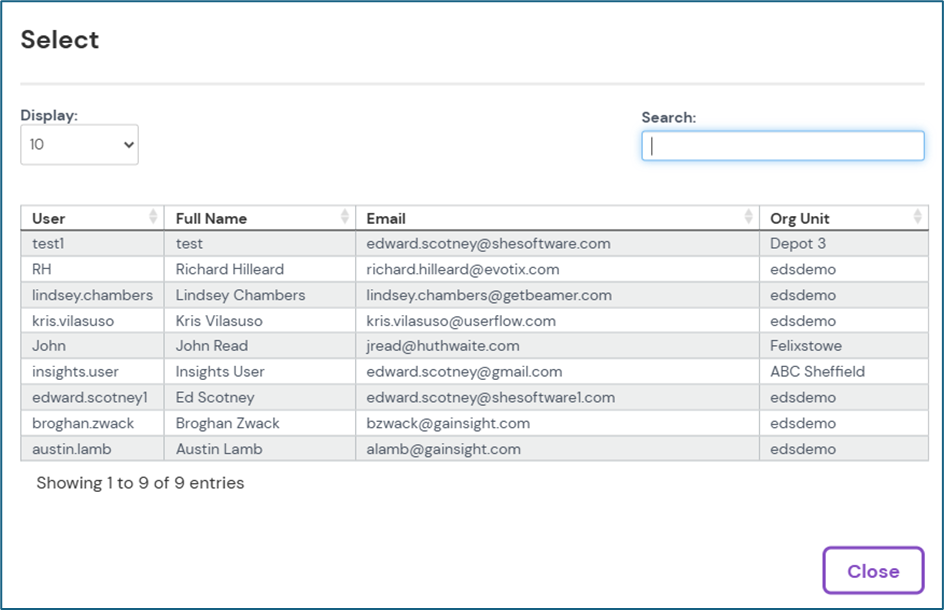Click sort arrows icon in Full Name column
Viewport: 944px width, 610px height.
point(345,217)
